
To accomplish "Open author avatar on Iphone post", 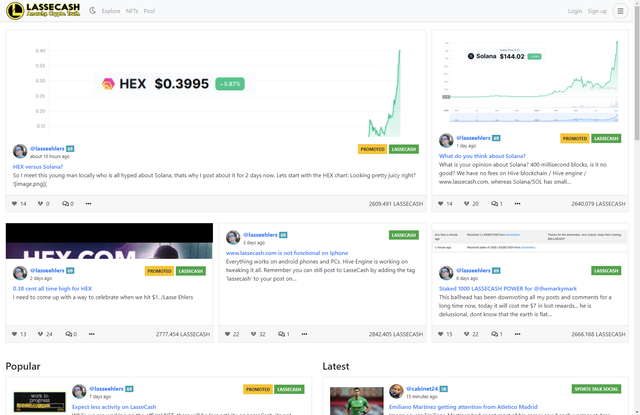I will click(233, 237).
